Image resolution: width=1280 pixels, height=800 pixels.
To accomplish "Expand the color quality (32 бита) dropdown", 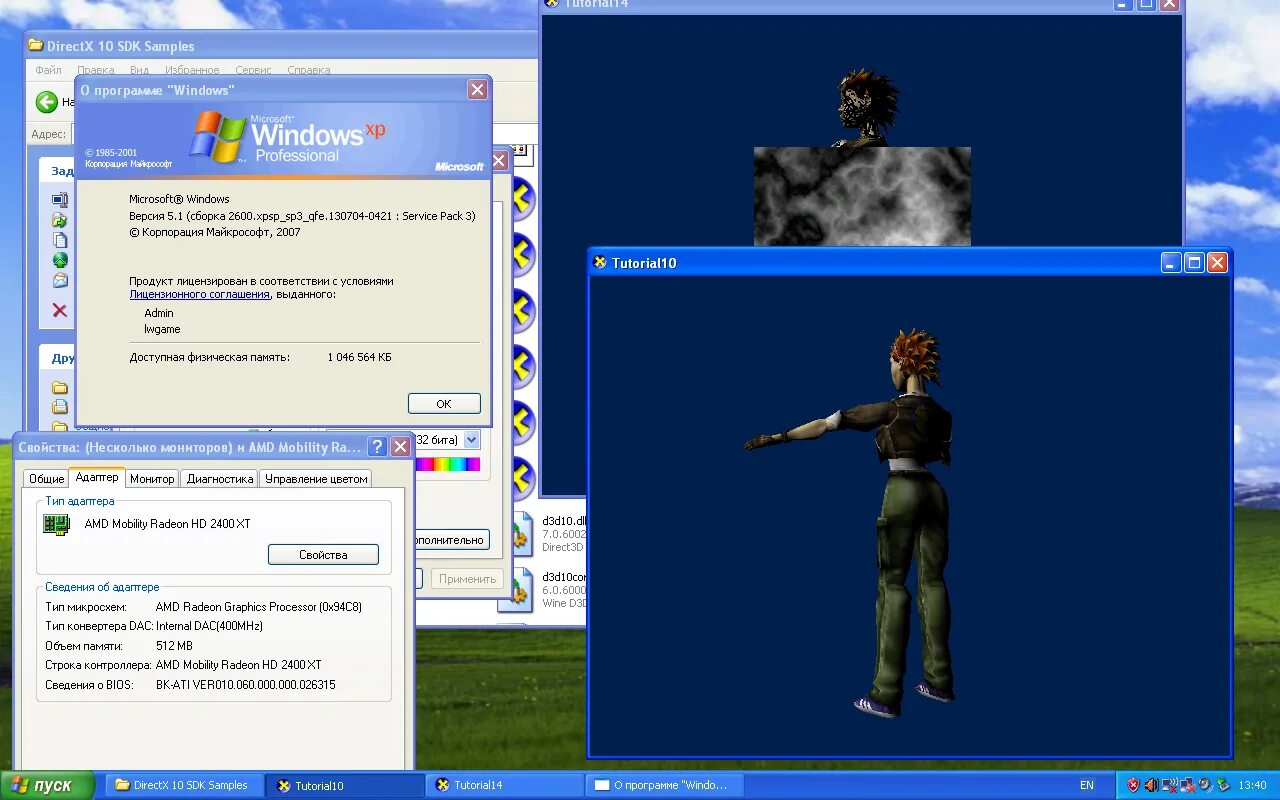I will [471, 440].
